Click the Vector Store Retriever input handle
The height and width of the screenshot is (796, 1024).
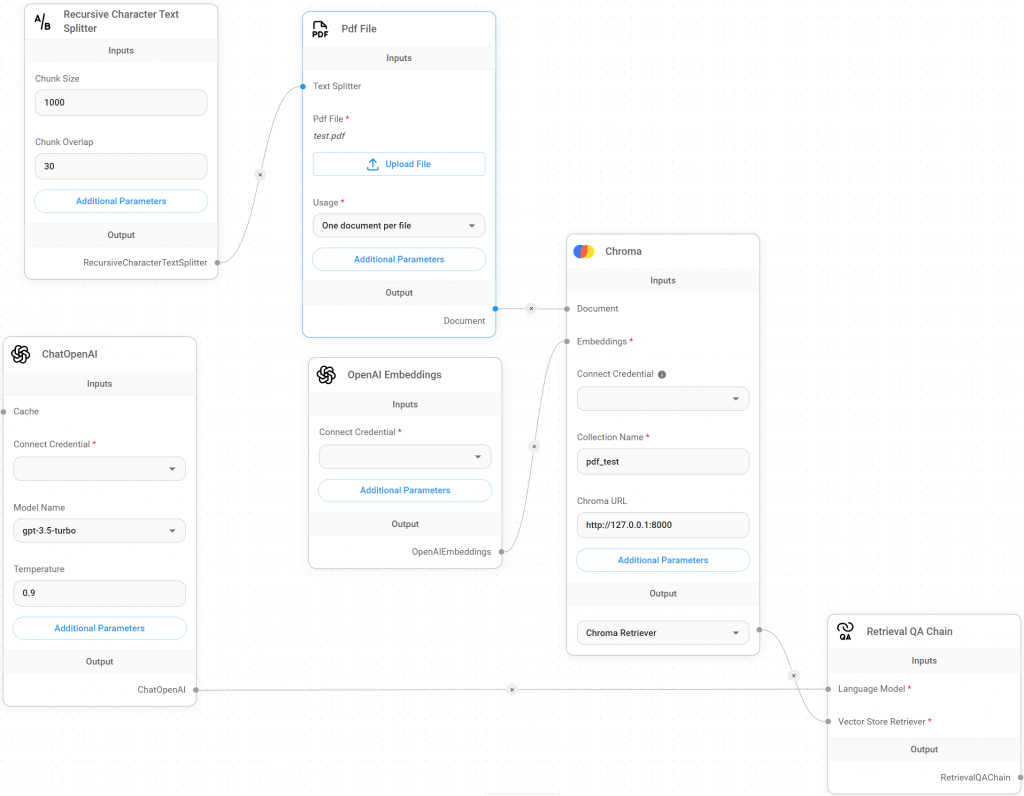coord(828,722)
